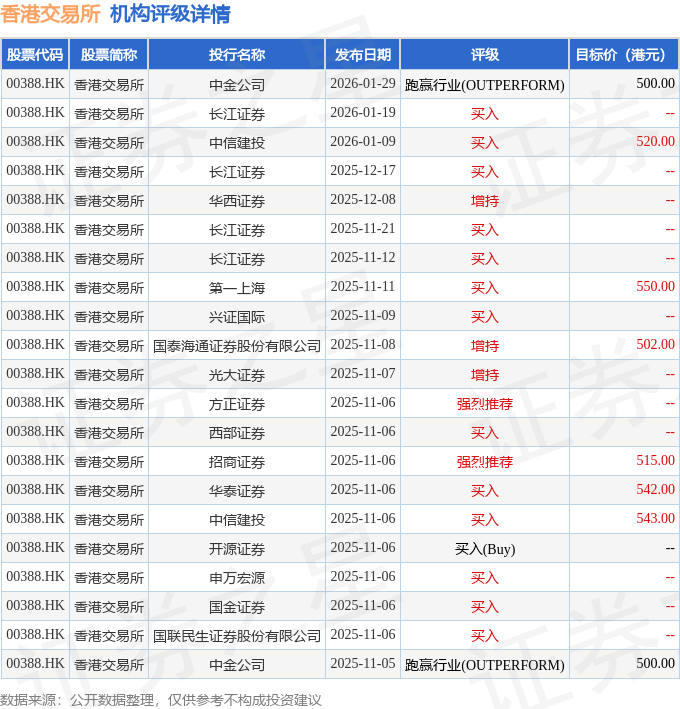
Task: Click 买入 rating in 兴证国际 row
Action: click(485, 317)
